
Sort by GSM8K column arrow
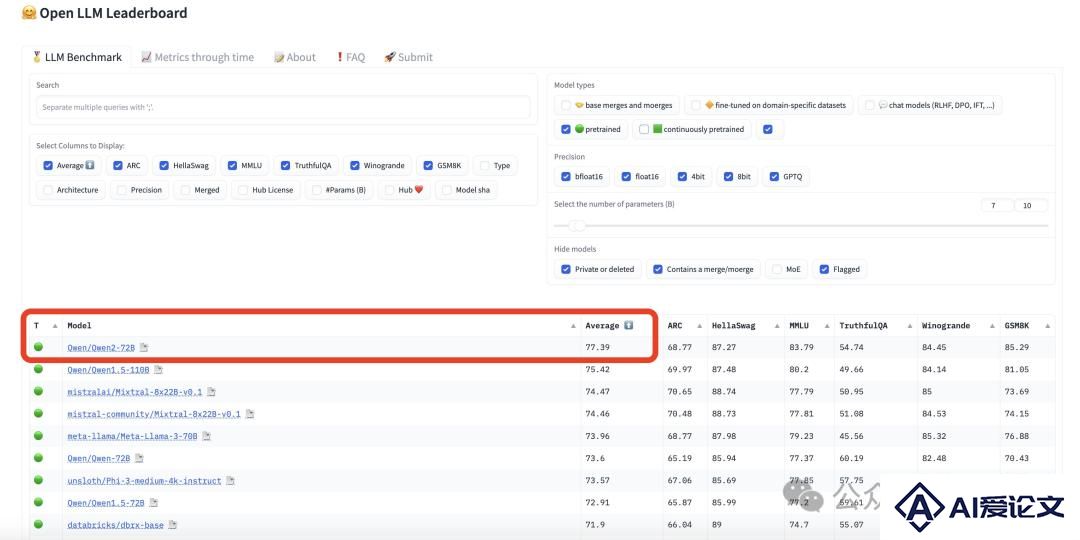point(1047,326)
